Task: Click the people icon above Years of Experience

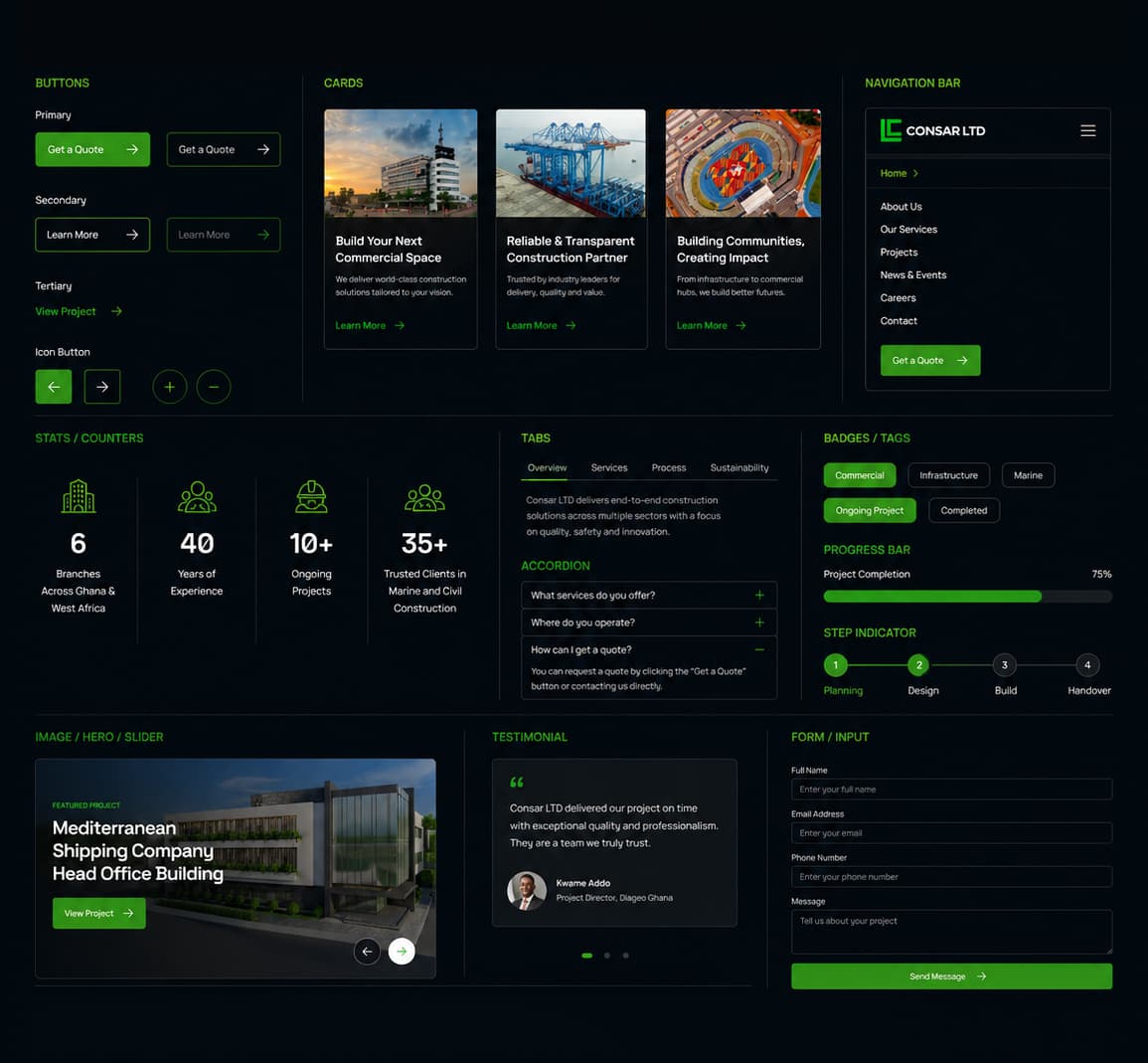Action: tap(197, 496)
